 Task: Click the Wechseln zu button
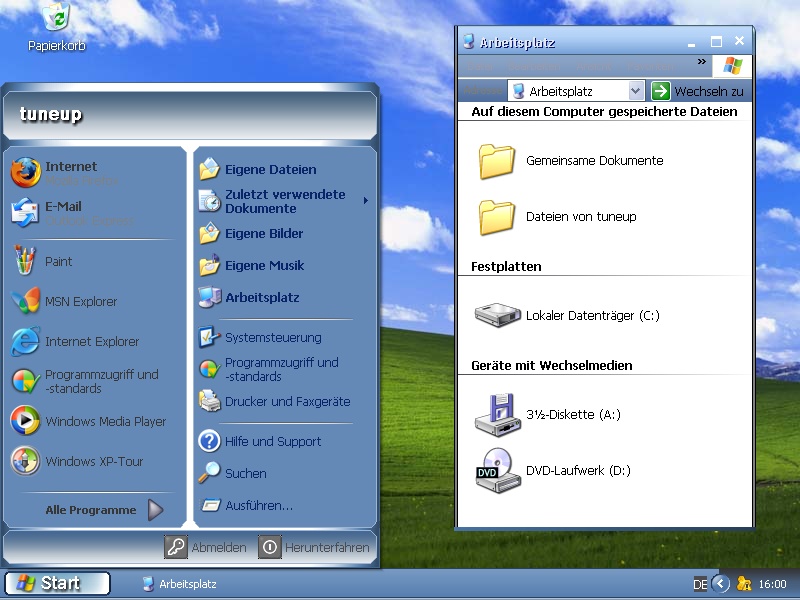pos(697,91)
